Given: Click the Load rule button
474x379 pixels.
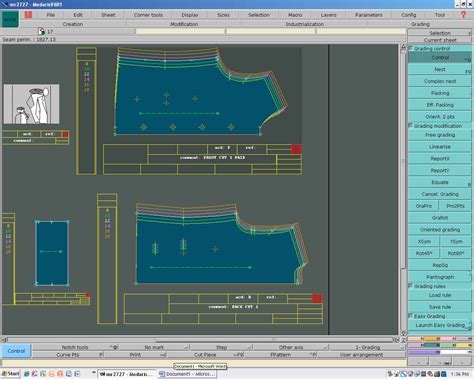Looking at the screenshot, I should 440,295.
